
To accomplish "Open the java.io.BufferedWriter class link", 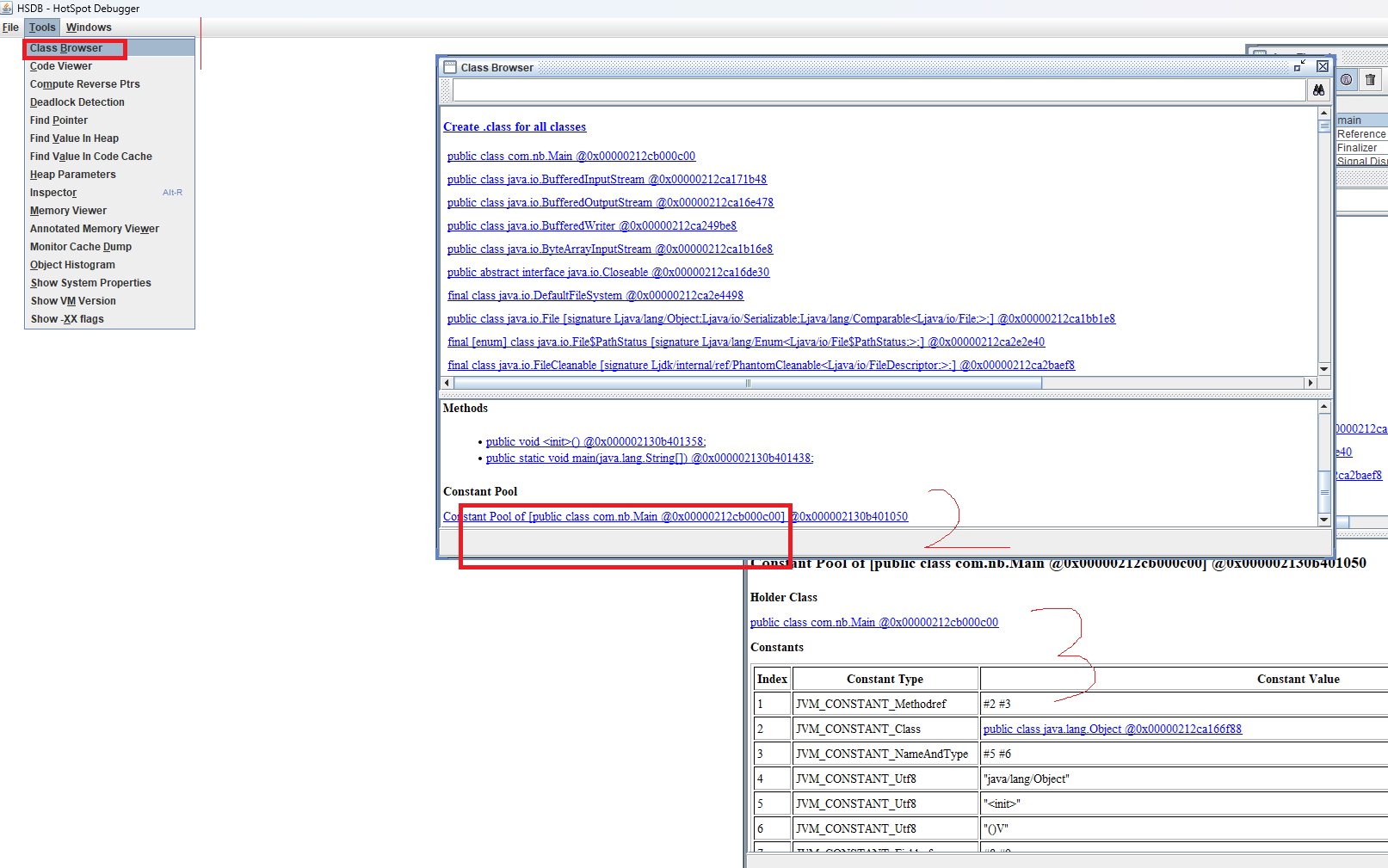I will point(592,226).
